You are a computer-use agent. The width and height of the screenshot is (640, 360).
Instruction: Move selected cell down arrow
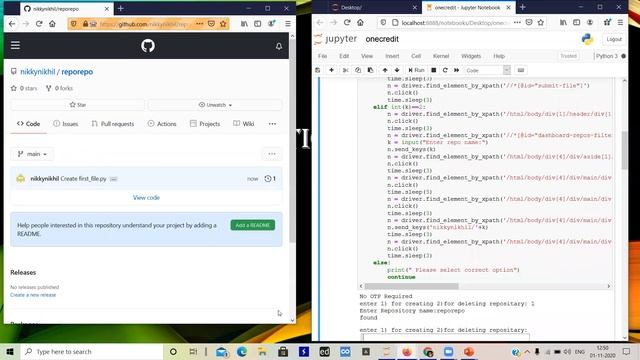[397, 70]
